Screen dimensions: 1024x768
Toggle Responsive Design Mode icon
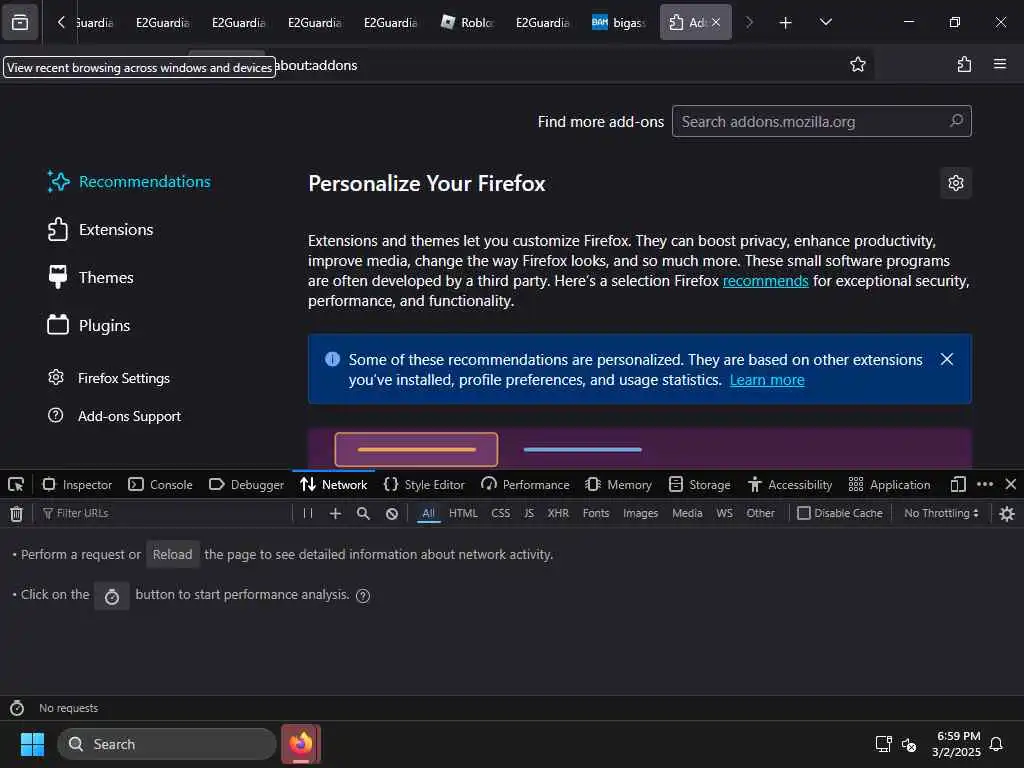[x=957, y=485]
